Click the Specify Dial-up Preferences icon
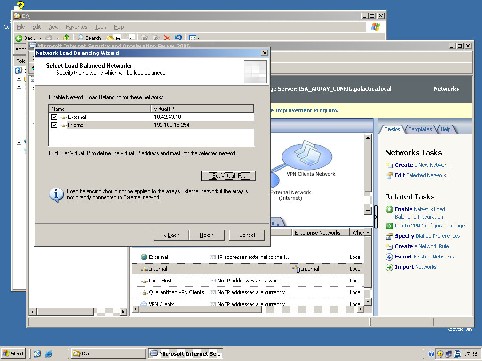The width and height of the screenshot is (482, 361). (389, 236)
